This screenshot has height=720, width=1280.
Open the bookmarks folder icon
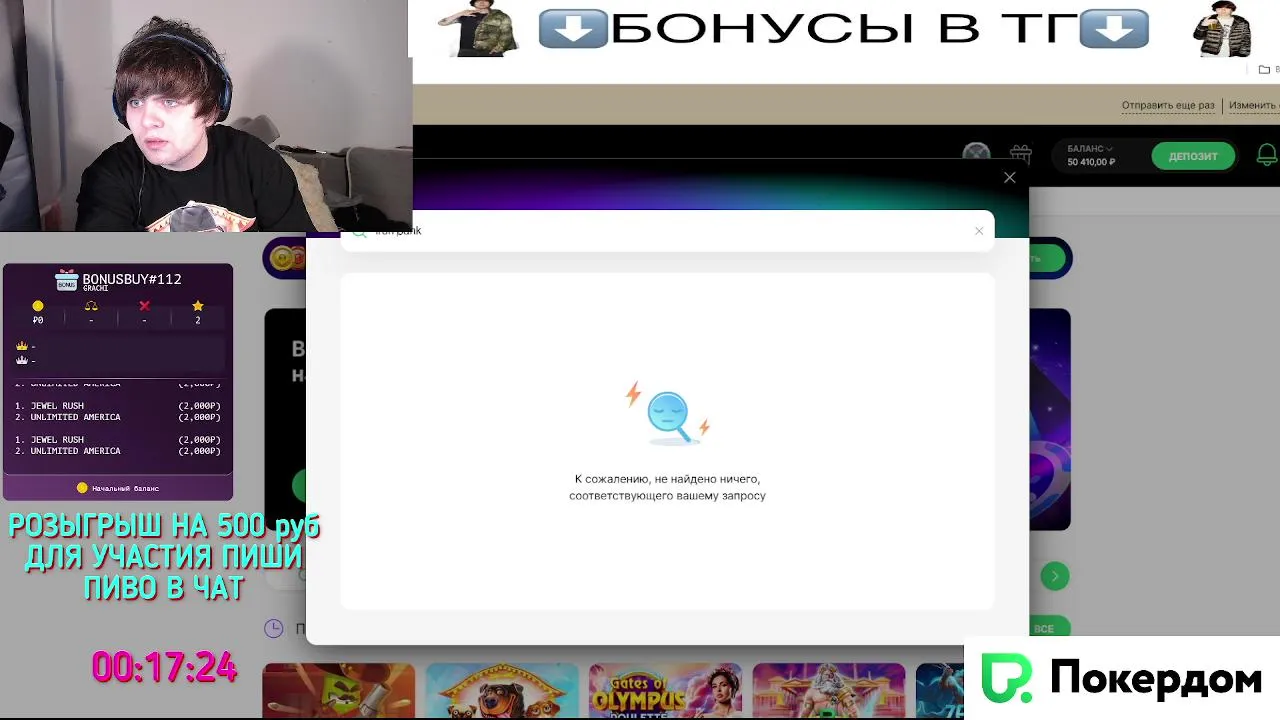click(x=1264, y=70)
